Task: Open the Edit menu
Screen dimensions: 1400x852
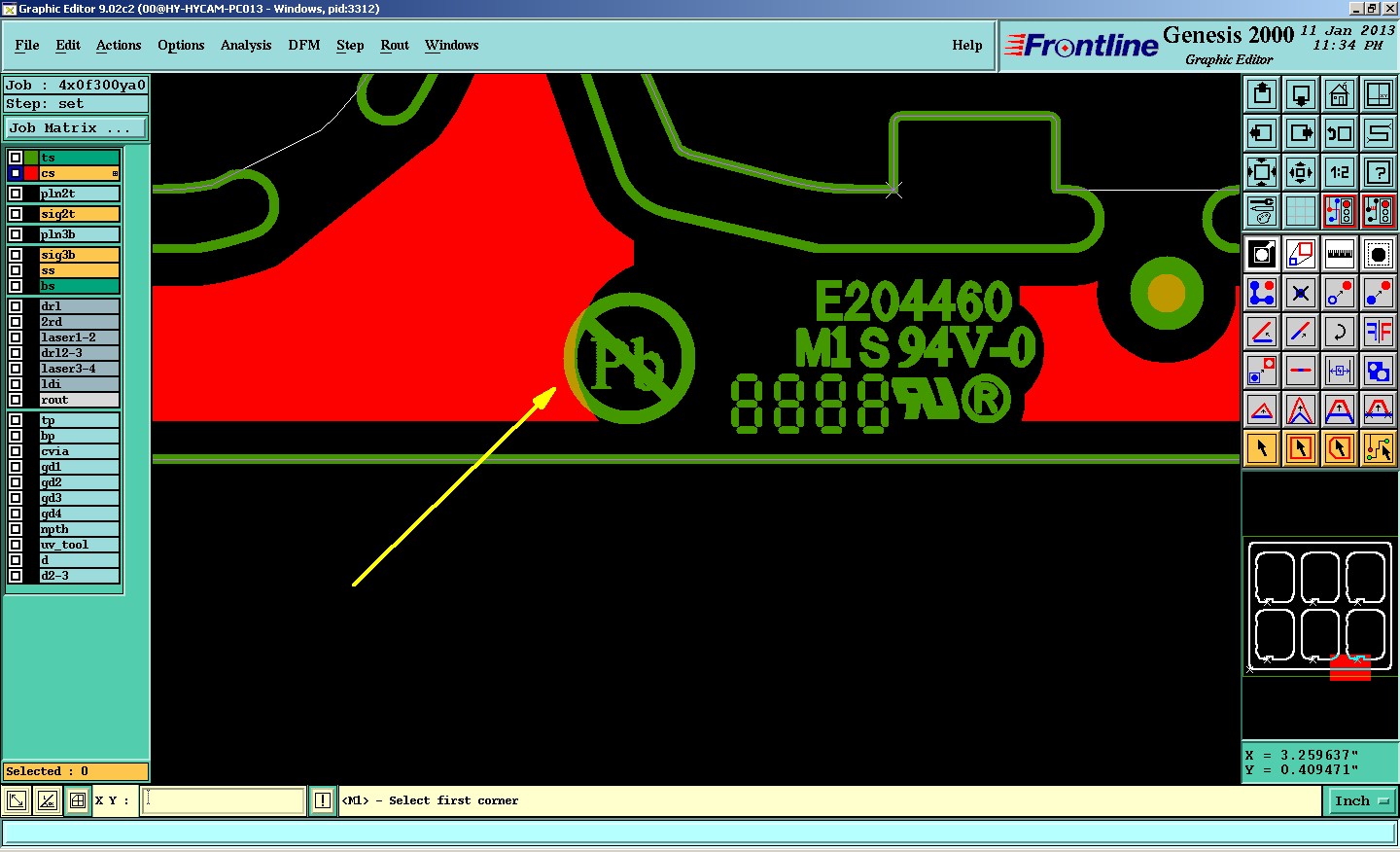Action: click(x=68, y=46)
